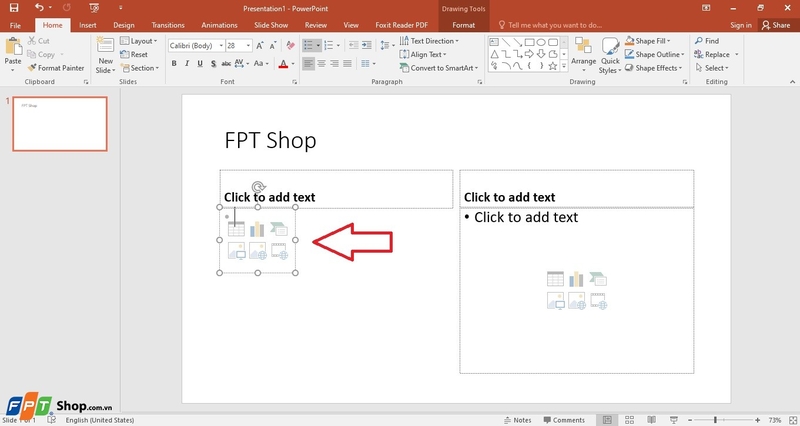
Task: Toggle Bold formatting
Action: 174,64
